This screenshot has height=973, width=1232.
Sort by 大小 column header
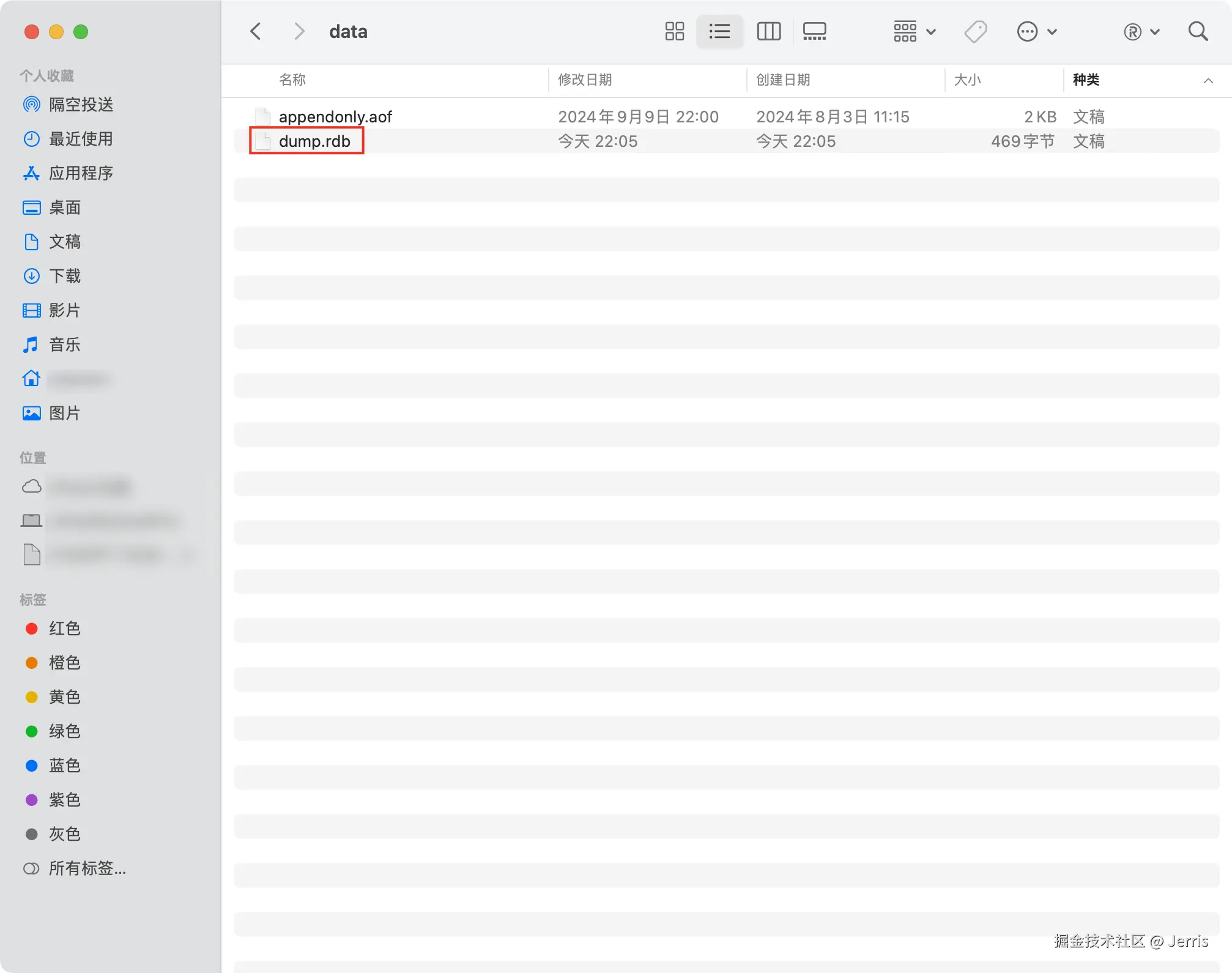click(967, 80)
